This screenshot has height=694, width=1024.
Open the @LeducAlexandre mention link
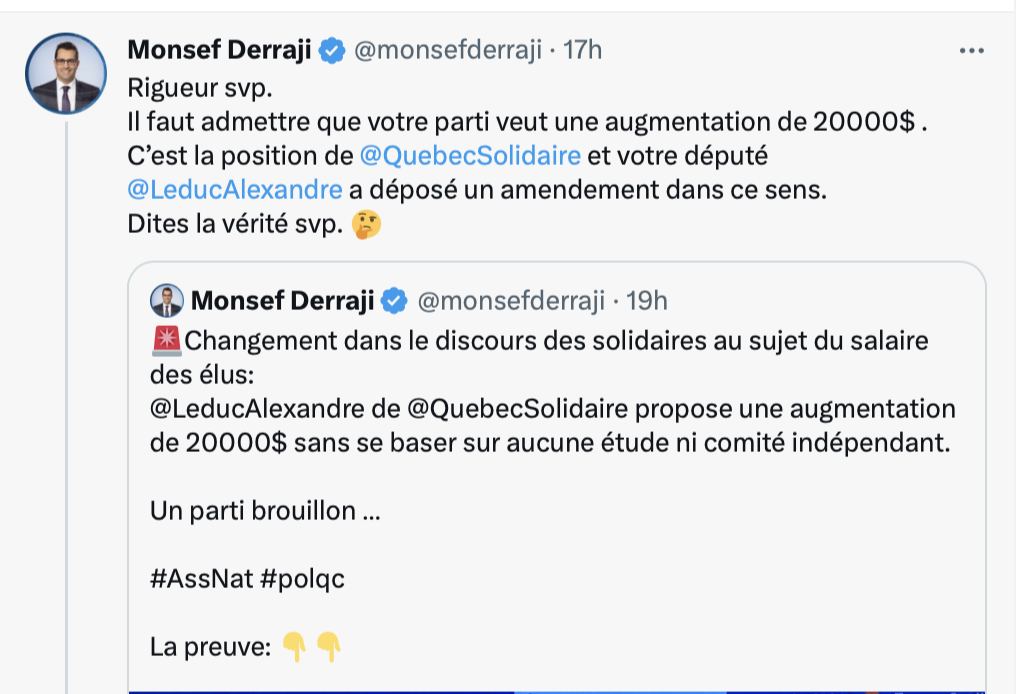pyautogui.click(x=235, y=190)
